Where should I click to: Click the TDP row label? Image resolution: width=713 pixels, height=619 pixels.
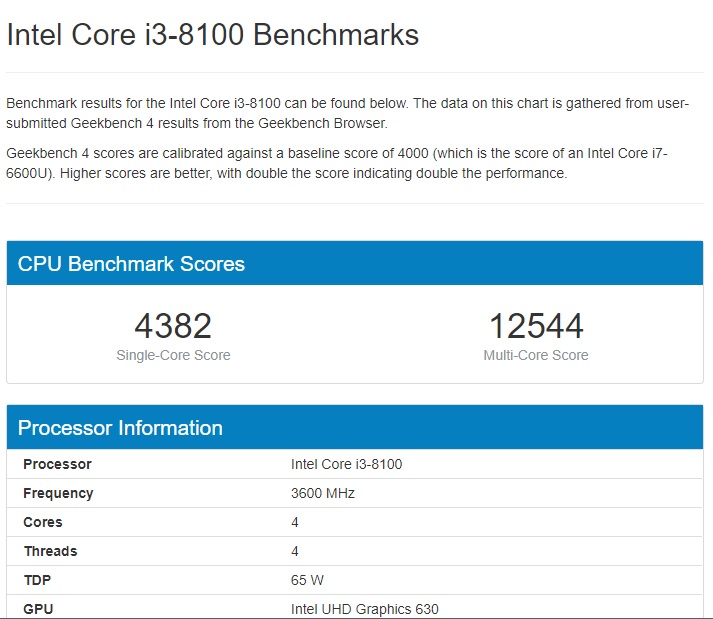pos(37,580)
